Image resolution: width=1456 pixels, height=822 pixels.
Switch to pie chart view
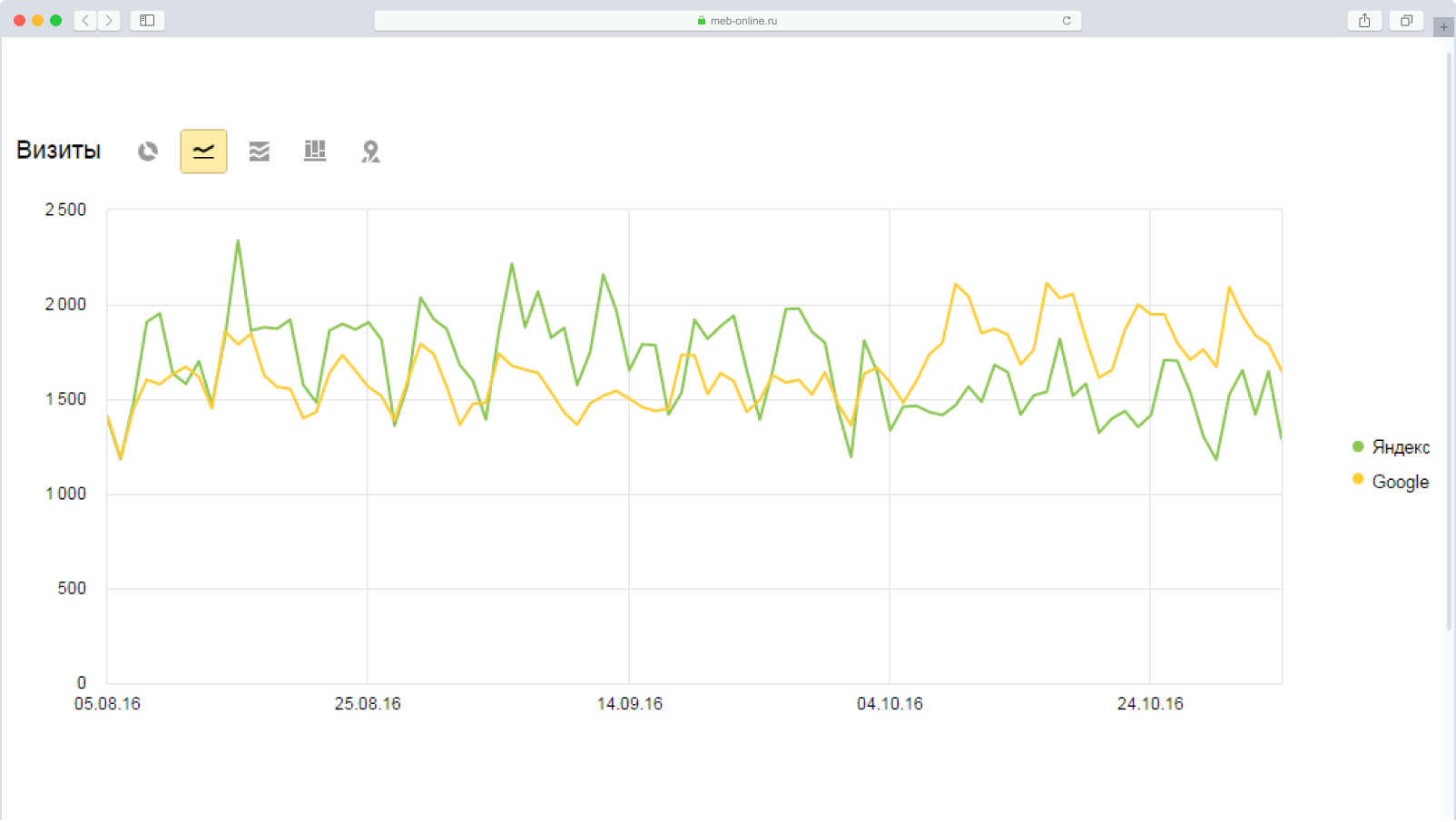click(148, 151)
